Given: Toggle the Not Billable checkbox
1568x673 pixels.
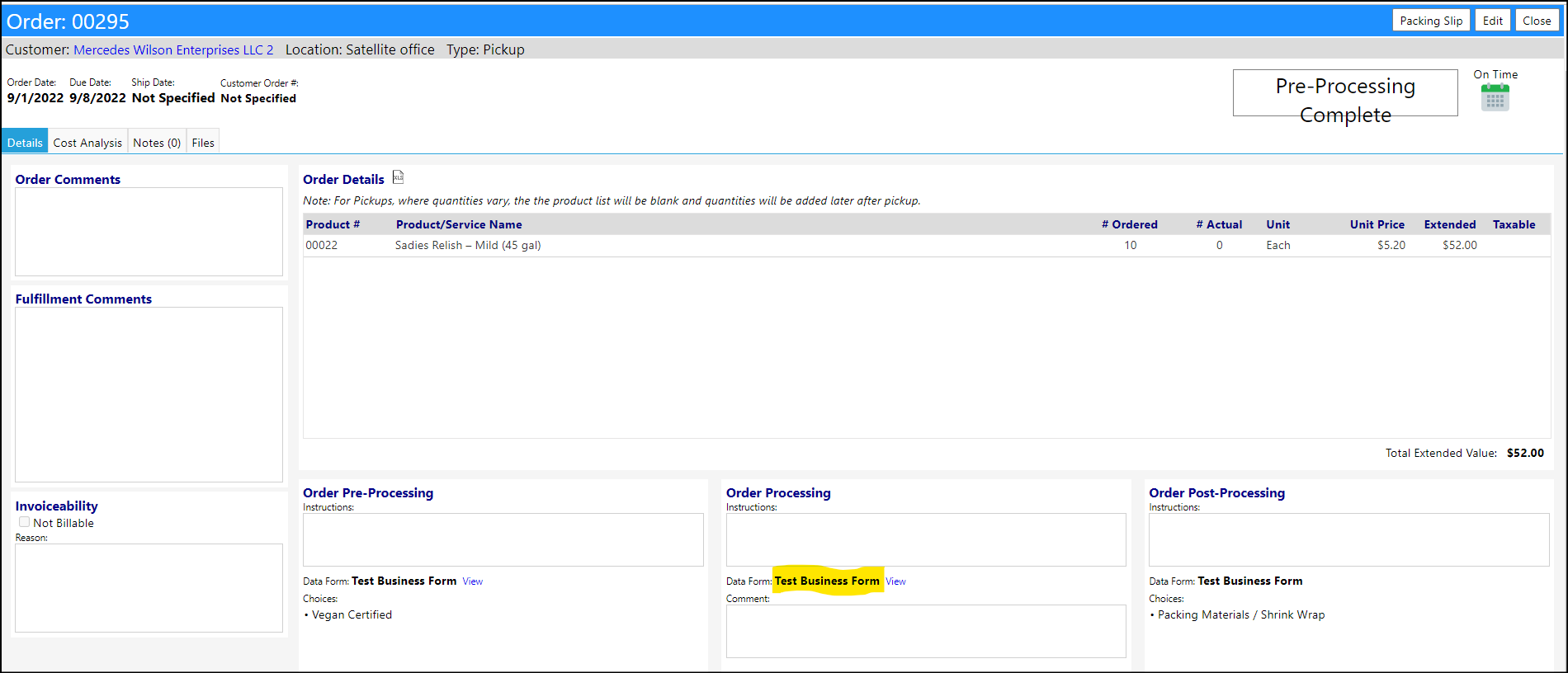Looking at the screenshot, I should pos(25,522).
